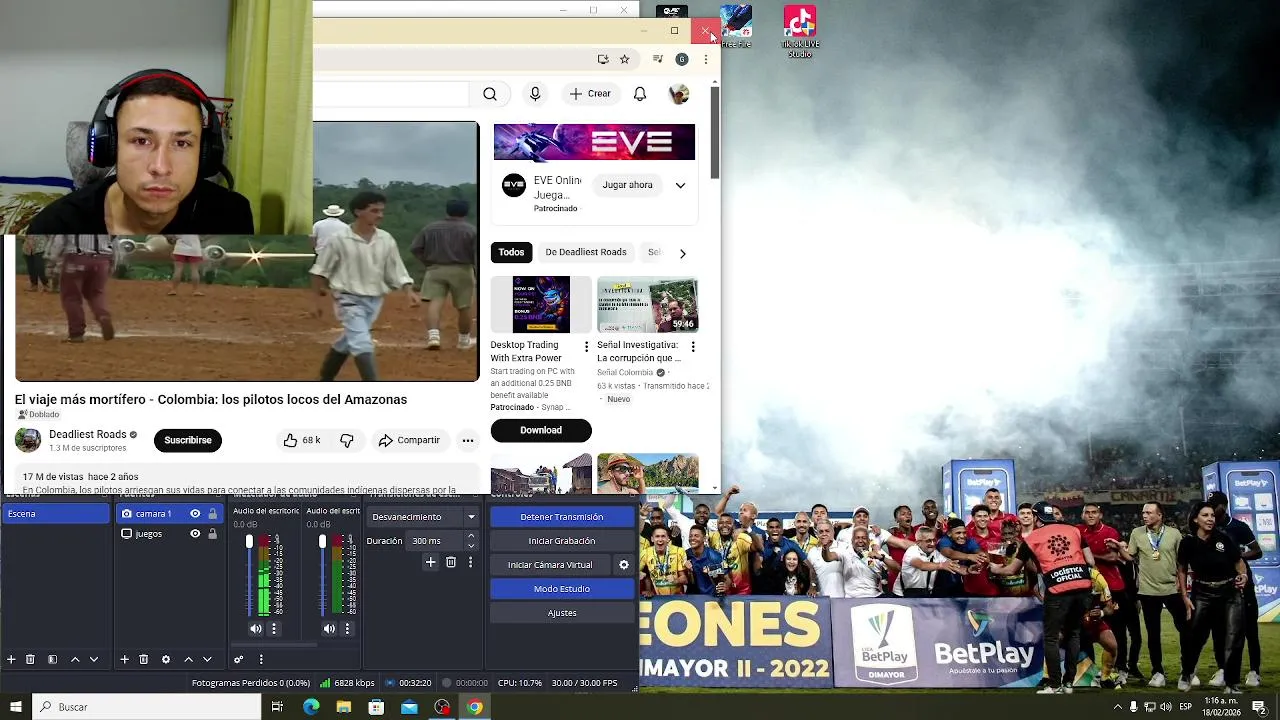Remove the selected OBS scene
Viewport: 1280px width, 720px height.
[x=30, y=659]
